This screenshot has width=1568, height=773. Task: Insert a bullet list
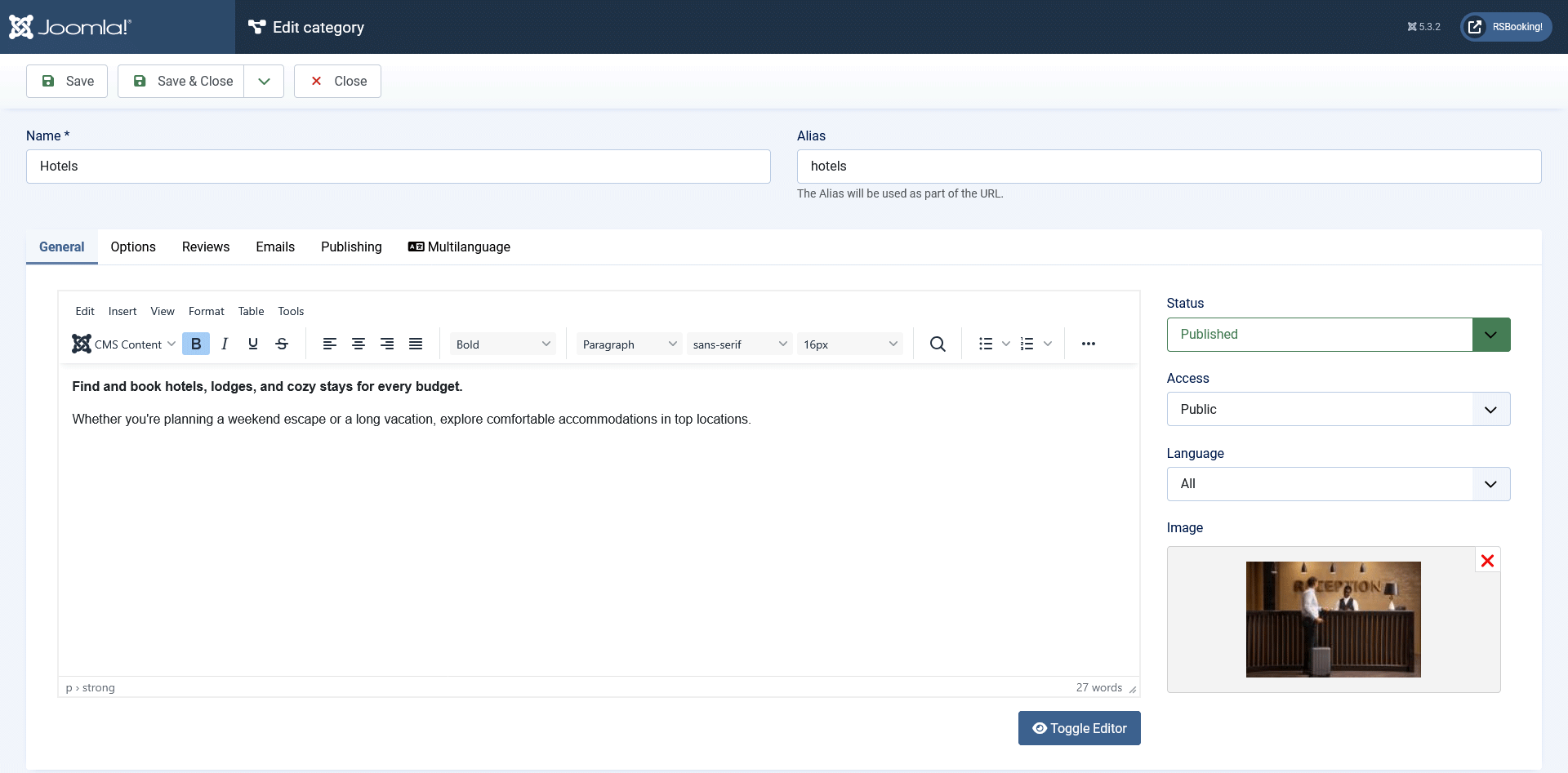click(x=986, y=344)
